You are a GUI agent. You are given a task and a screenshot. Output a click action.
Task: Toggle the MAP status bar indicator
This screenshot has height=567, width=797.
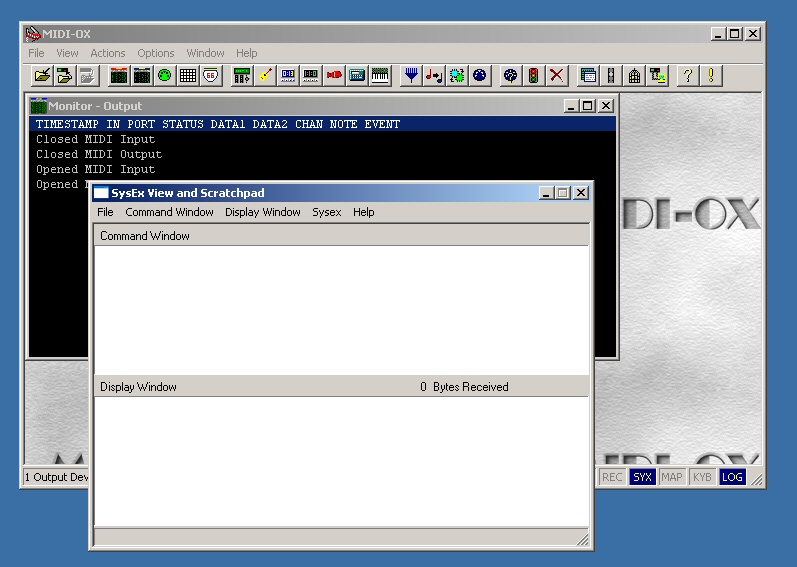click(x=672, y=477)
